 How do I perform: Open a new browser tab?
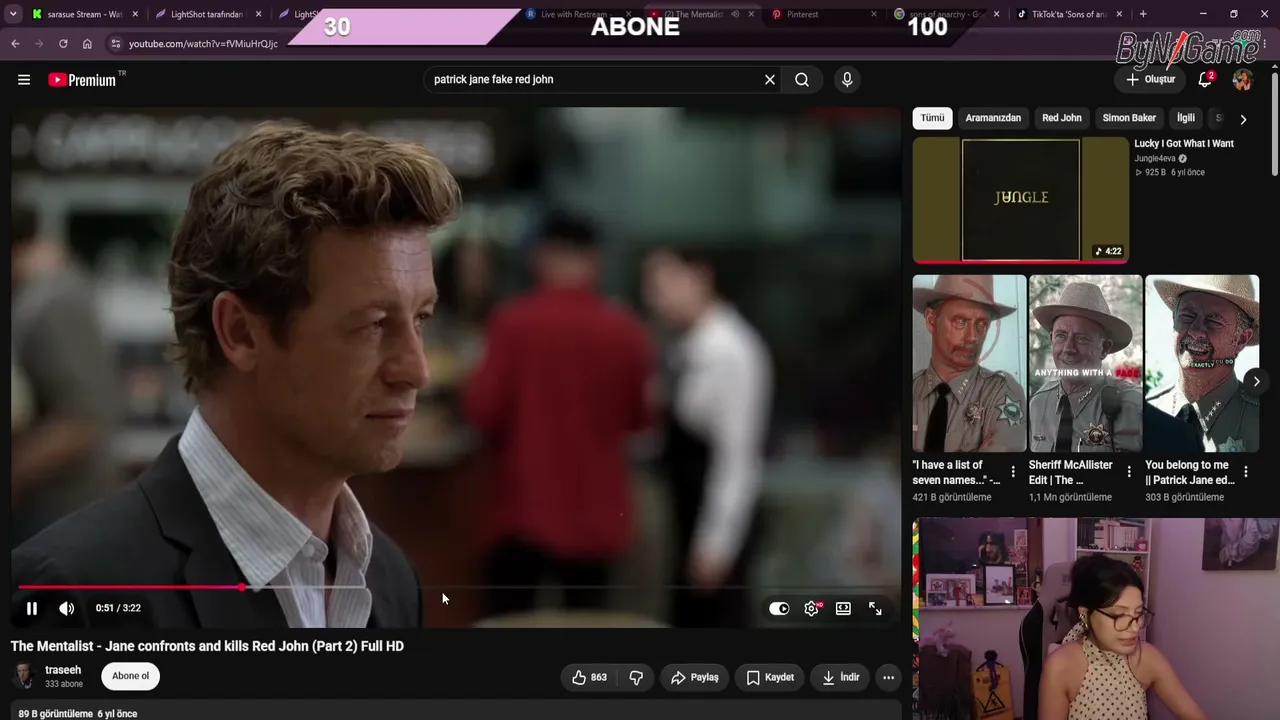click(x=1143, y=14)
